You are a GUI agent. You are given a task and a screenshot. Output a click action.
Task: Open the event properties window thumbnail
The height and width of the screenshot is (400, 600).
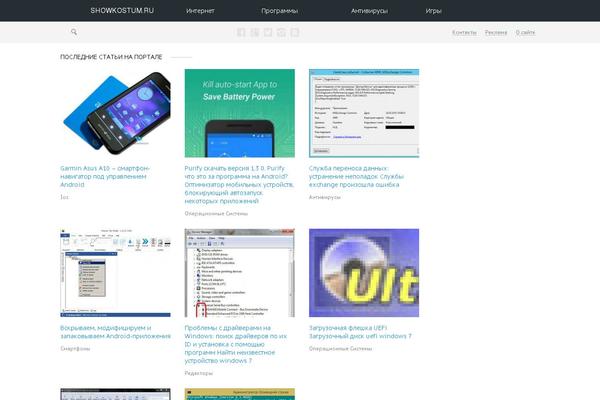pyautogui.click(x=364, y=113)
